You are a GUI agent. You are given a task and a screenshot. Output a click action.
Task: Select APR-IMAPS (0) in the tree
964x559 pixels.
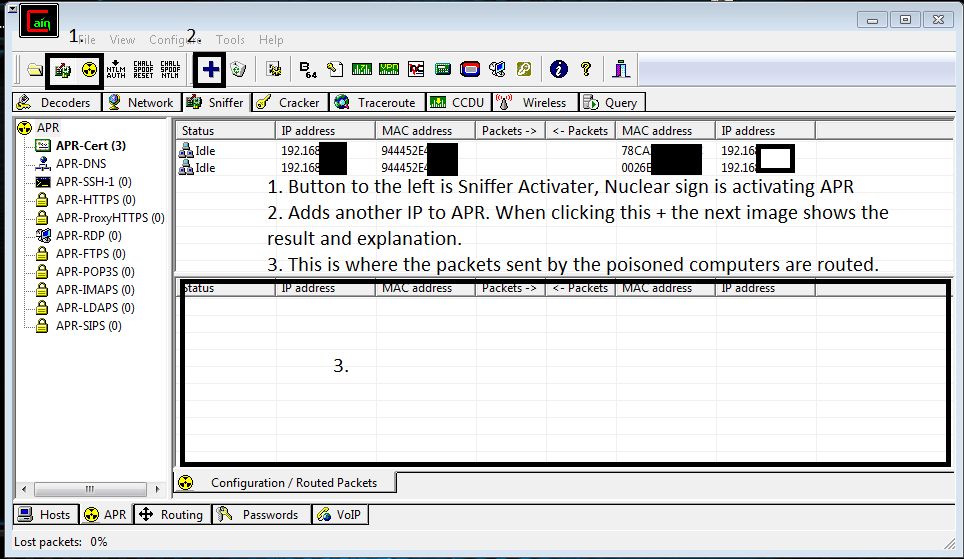tap(95, 290)
